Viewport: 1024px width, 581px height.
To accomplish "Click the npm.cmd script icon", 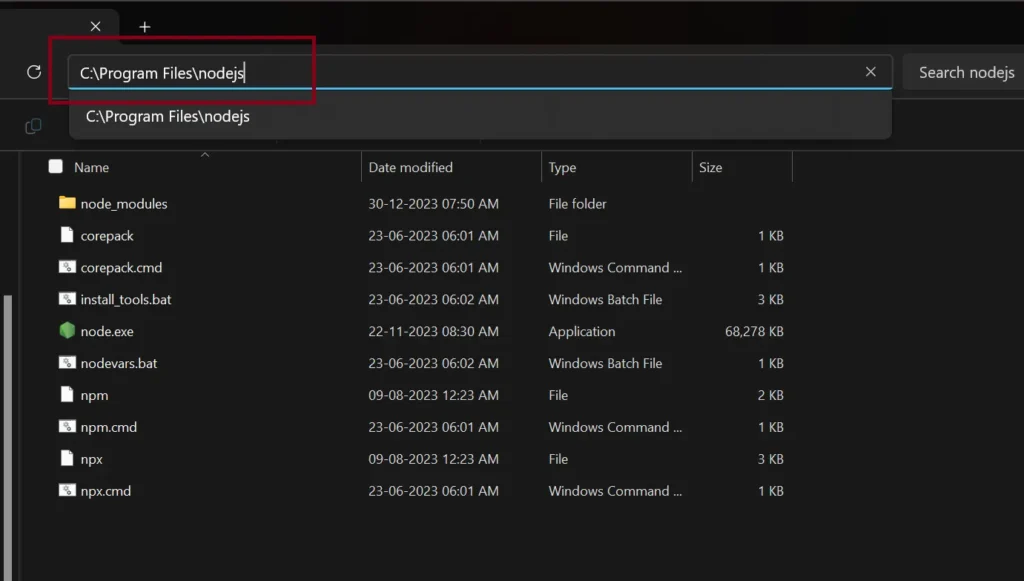I will [67, 426].
